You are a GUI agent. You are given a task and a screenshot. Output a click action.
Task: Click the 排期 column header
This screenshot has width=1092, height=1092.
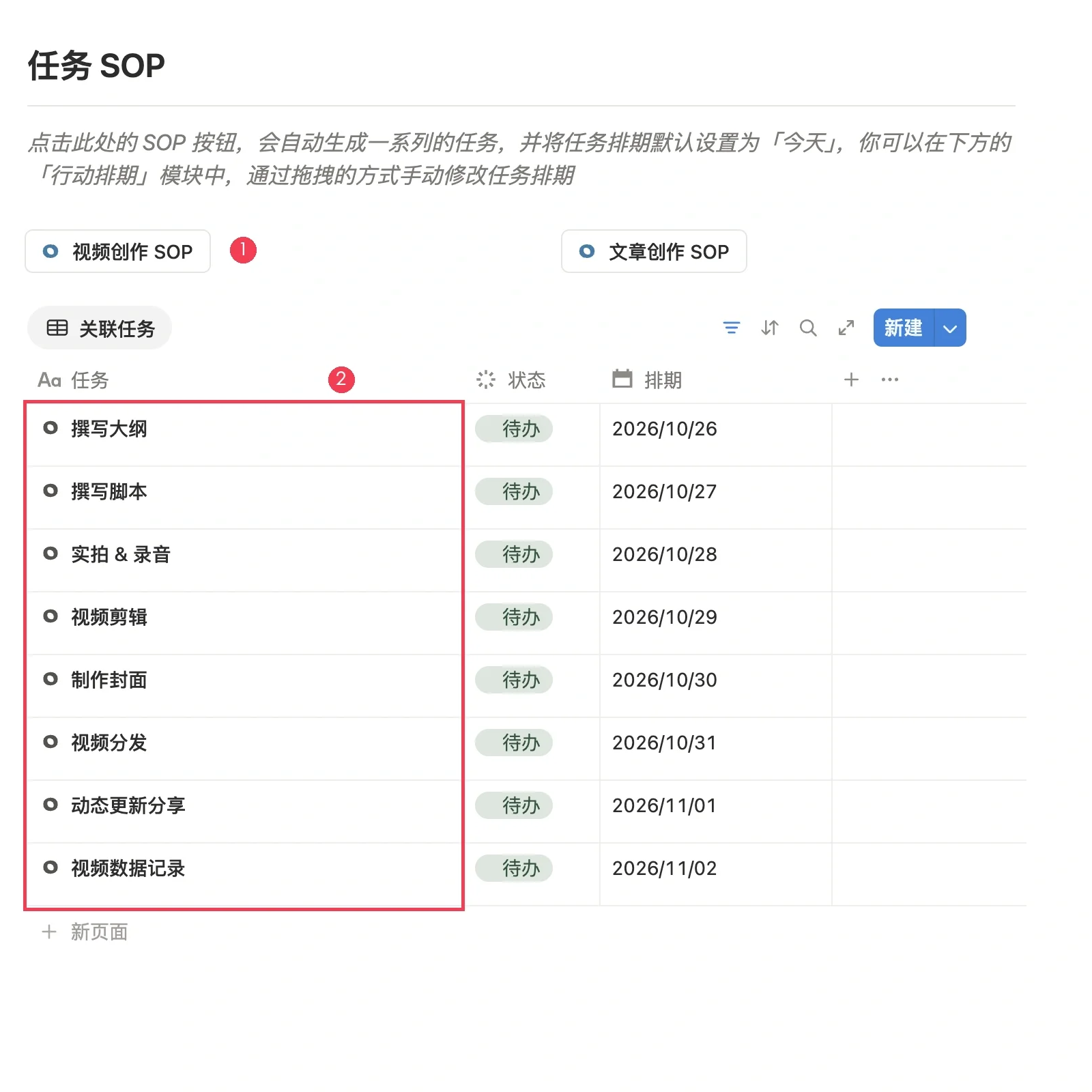point(647,379)
